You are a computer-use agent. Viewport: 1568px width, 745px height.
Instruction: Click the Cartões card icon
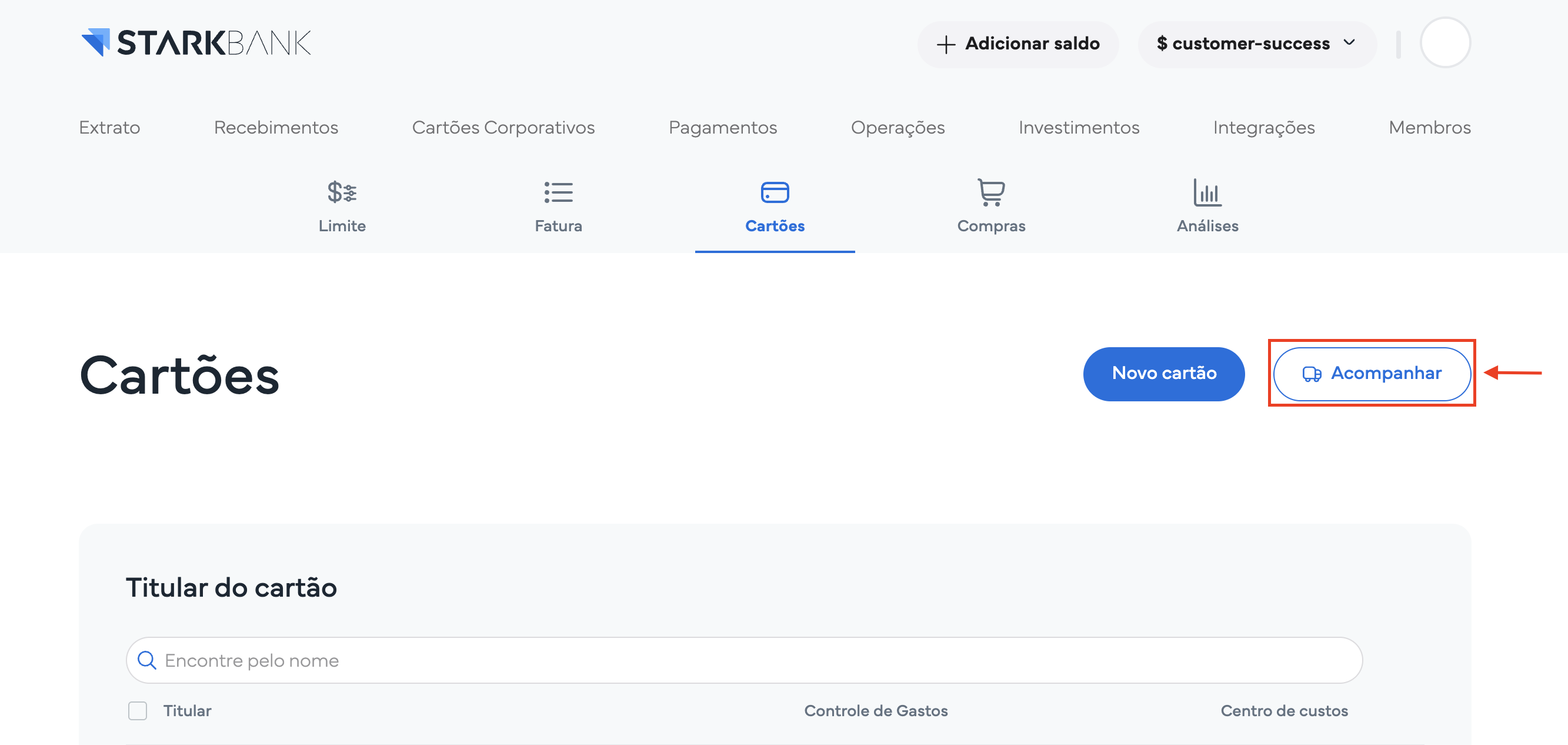775,192
